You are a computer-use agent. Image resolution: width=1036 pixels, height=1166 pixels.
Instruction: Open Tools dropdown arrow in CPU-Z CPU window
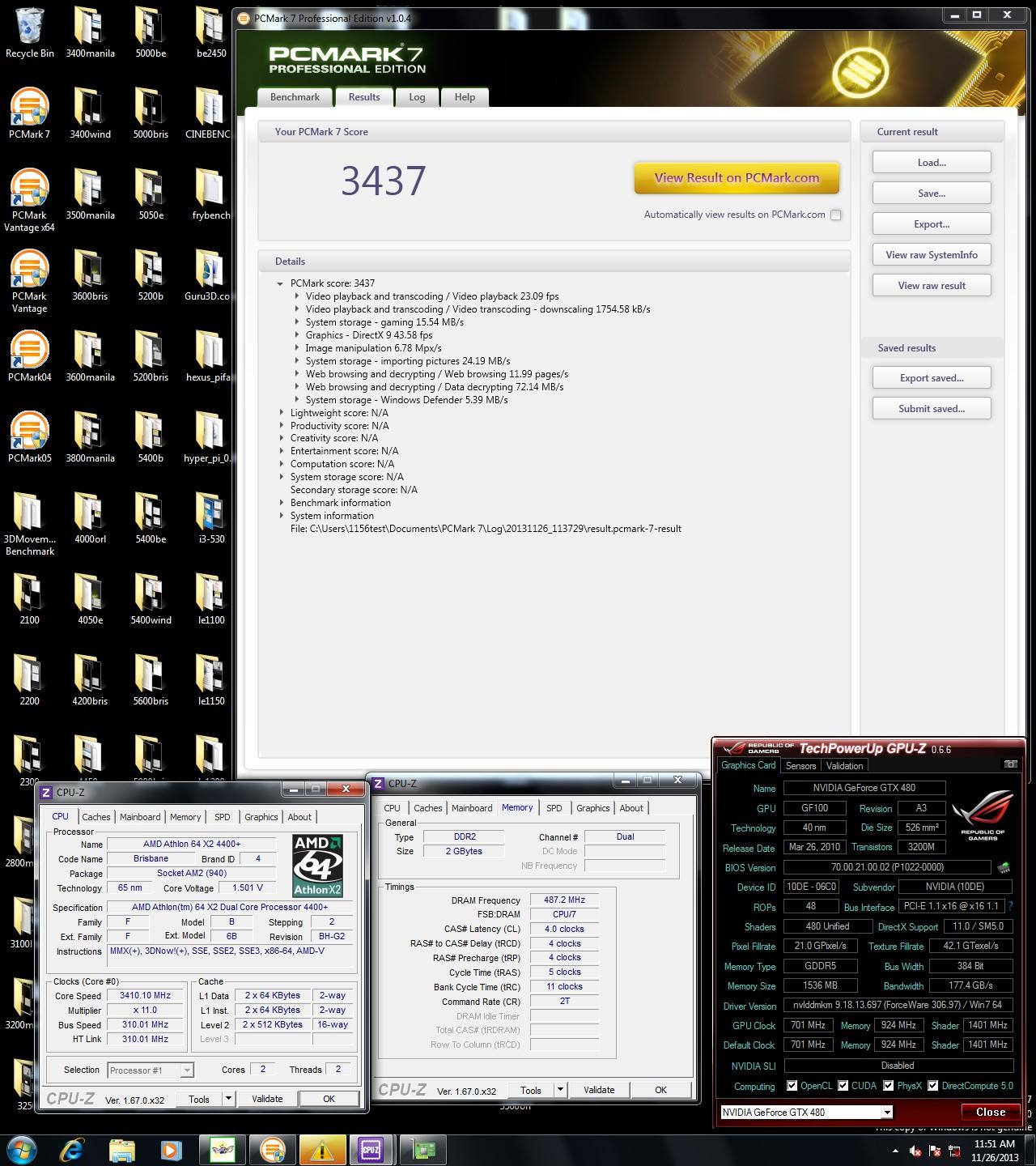click(229, 1099)
